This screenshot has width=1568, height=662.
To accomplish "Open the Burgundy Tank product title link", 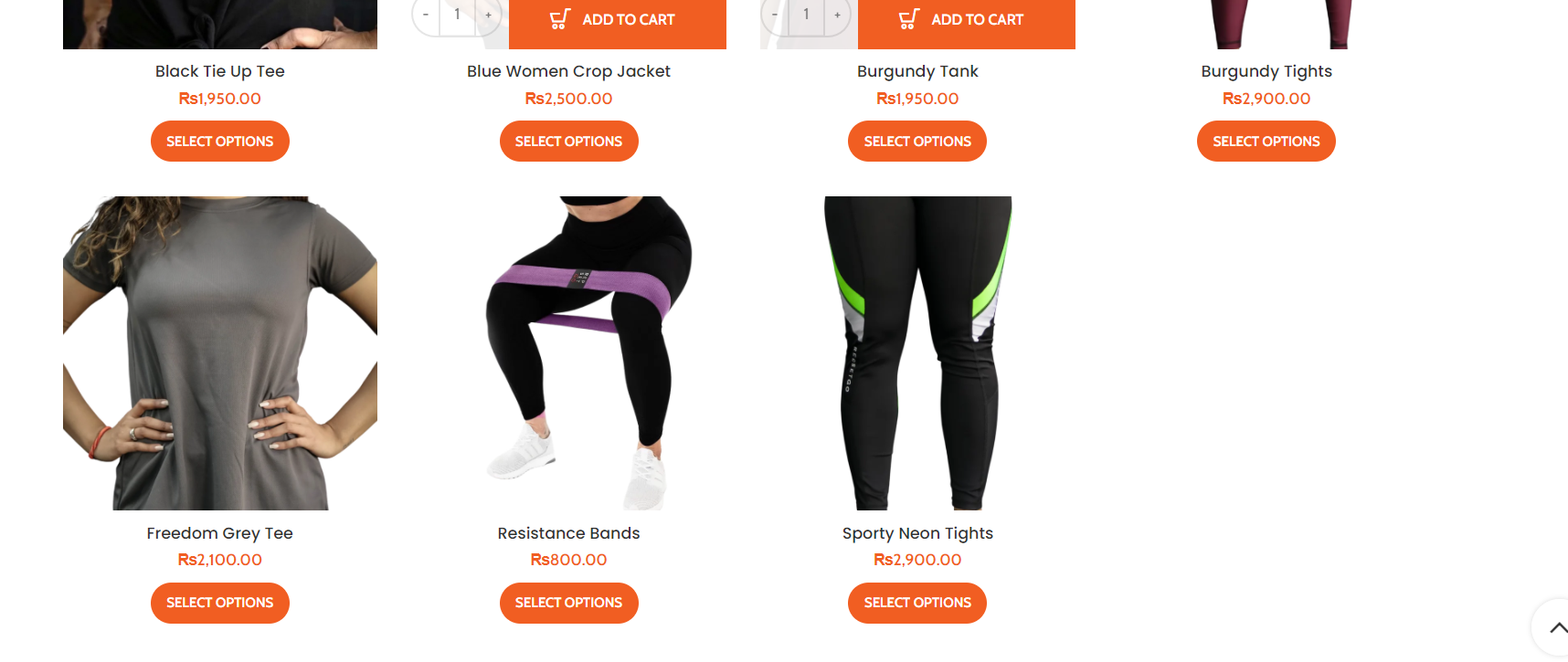I will click(x=917, y=71).
